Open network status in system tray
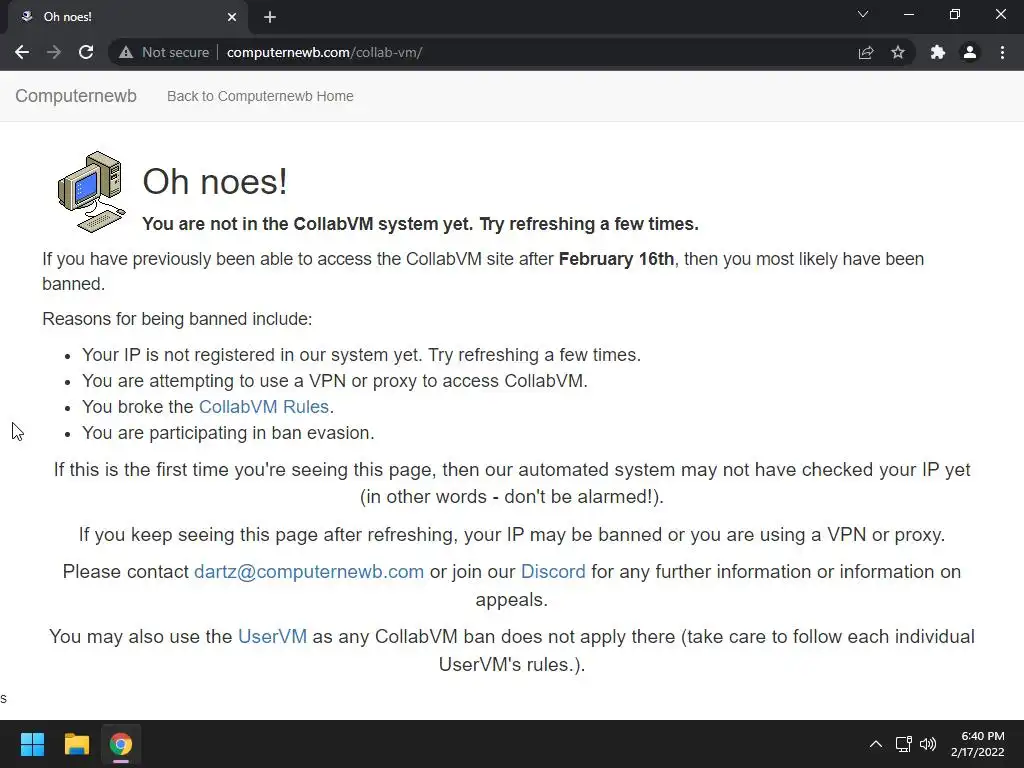 [904, 744]
